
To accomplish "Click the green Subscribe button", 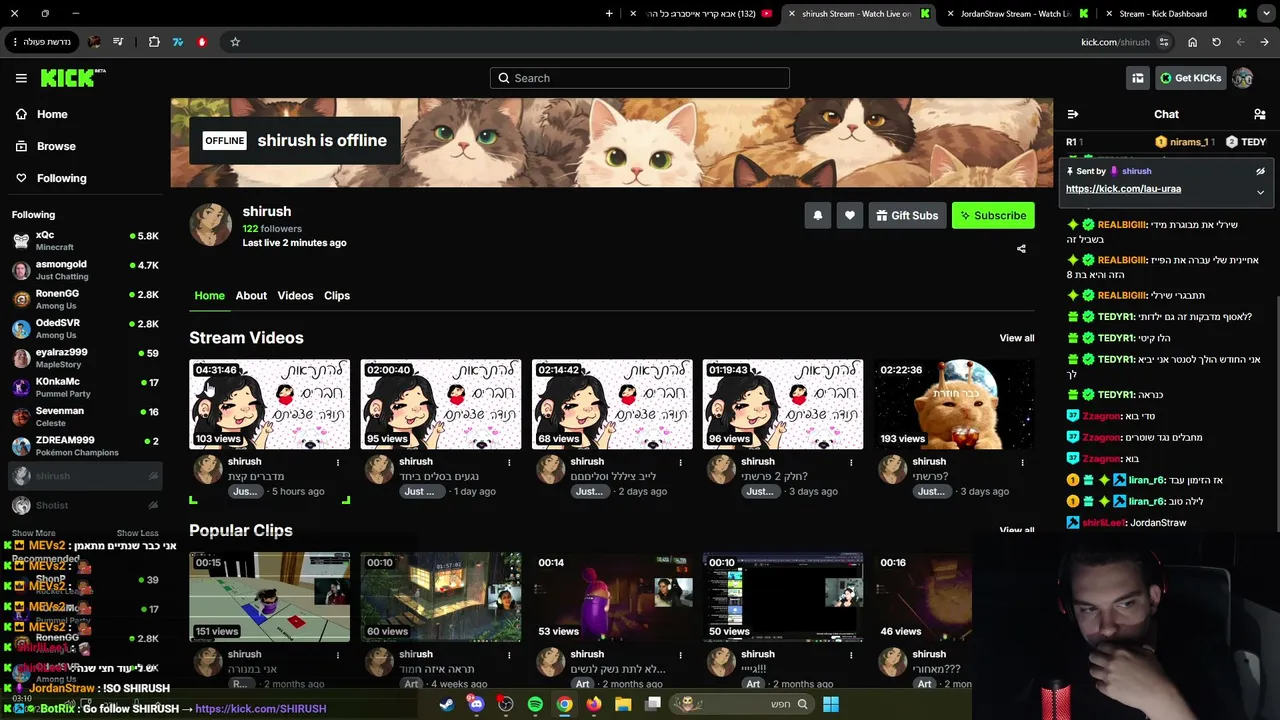I will pyautogui.click(x=993, y=215).
